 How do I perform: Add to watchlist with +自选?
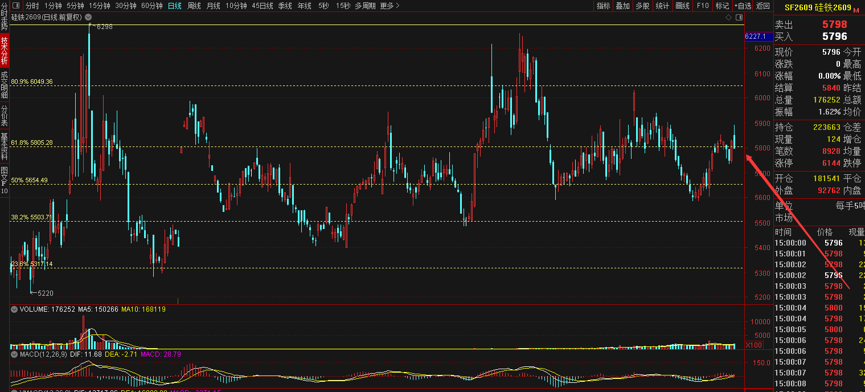743,6
